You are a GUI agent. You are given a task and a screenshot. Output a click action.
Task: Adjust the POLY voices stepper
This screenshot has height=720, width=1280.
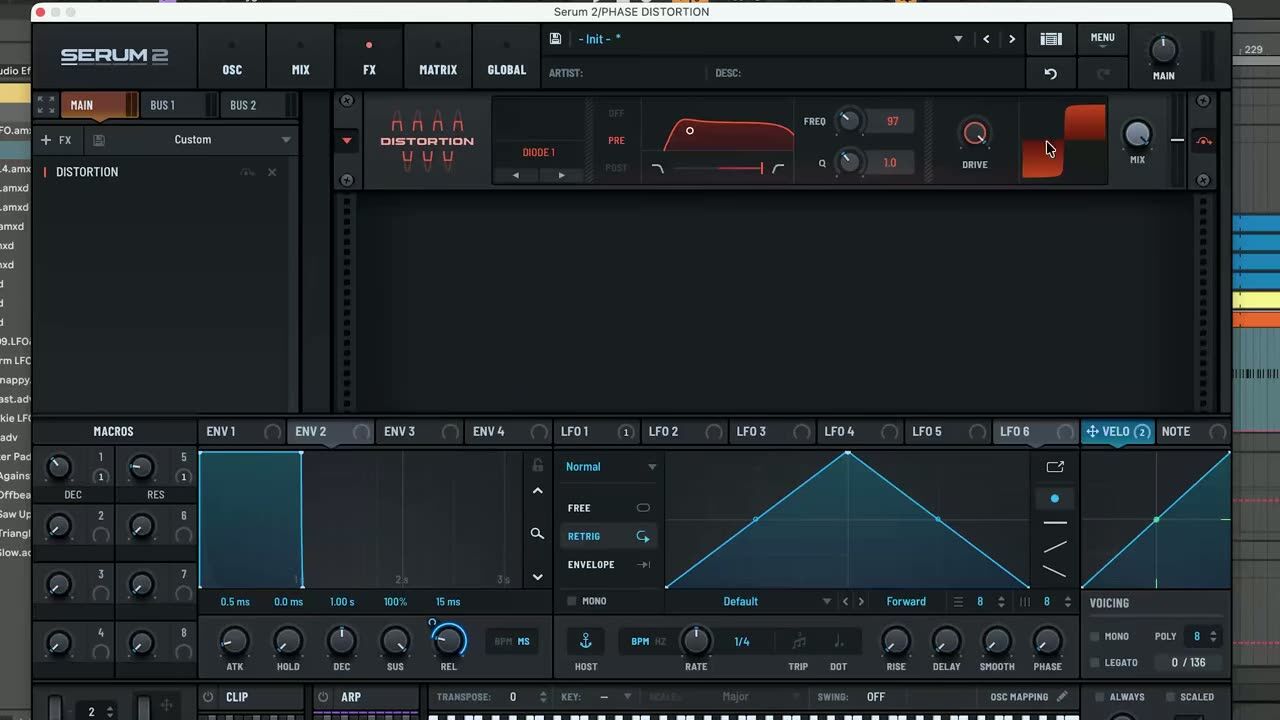coord(1213,636)
